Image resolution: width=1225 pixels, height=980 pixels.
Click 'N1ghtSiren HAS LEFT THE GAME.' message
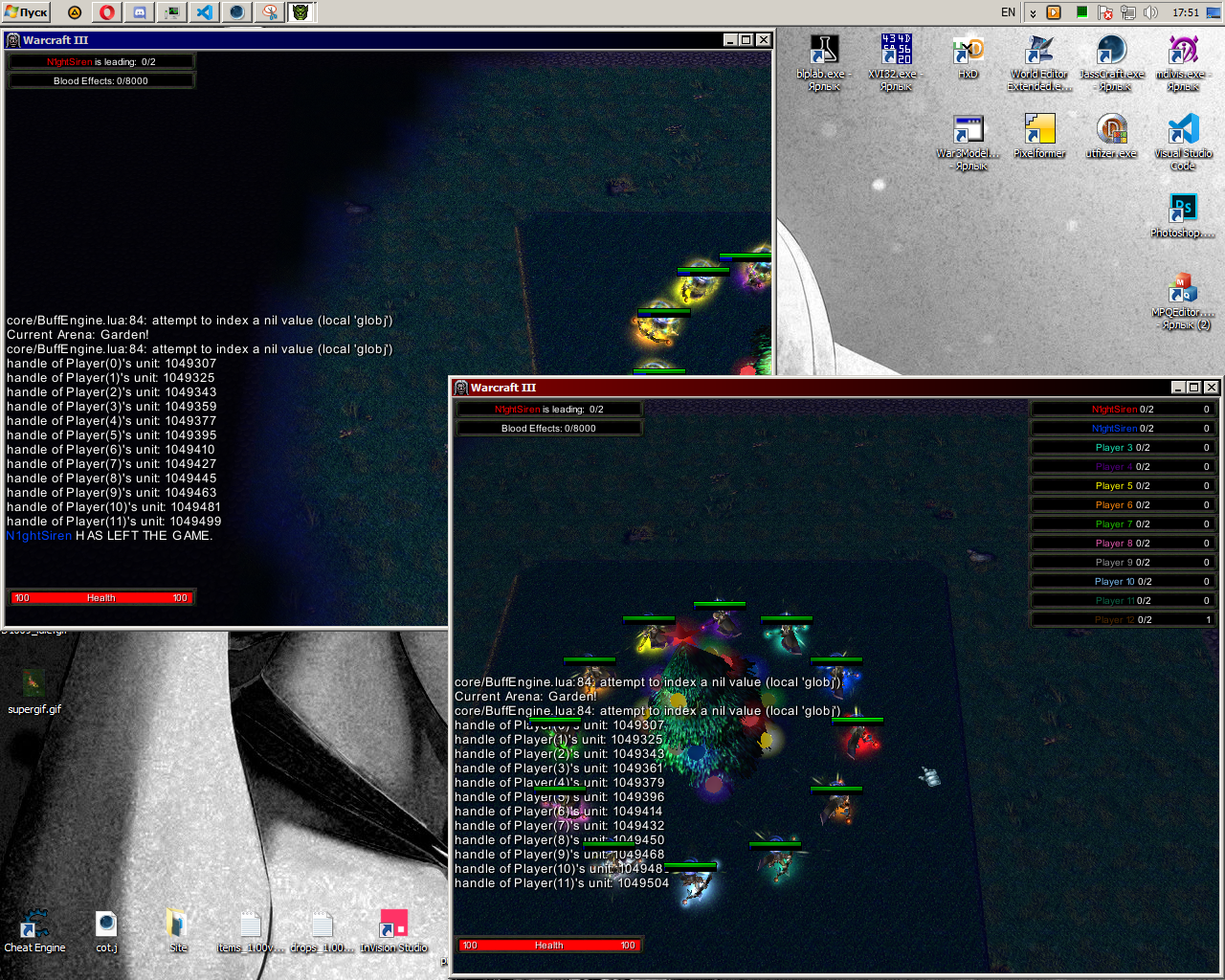coord(110,536)
